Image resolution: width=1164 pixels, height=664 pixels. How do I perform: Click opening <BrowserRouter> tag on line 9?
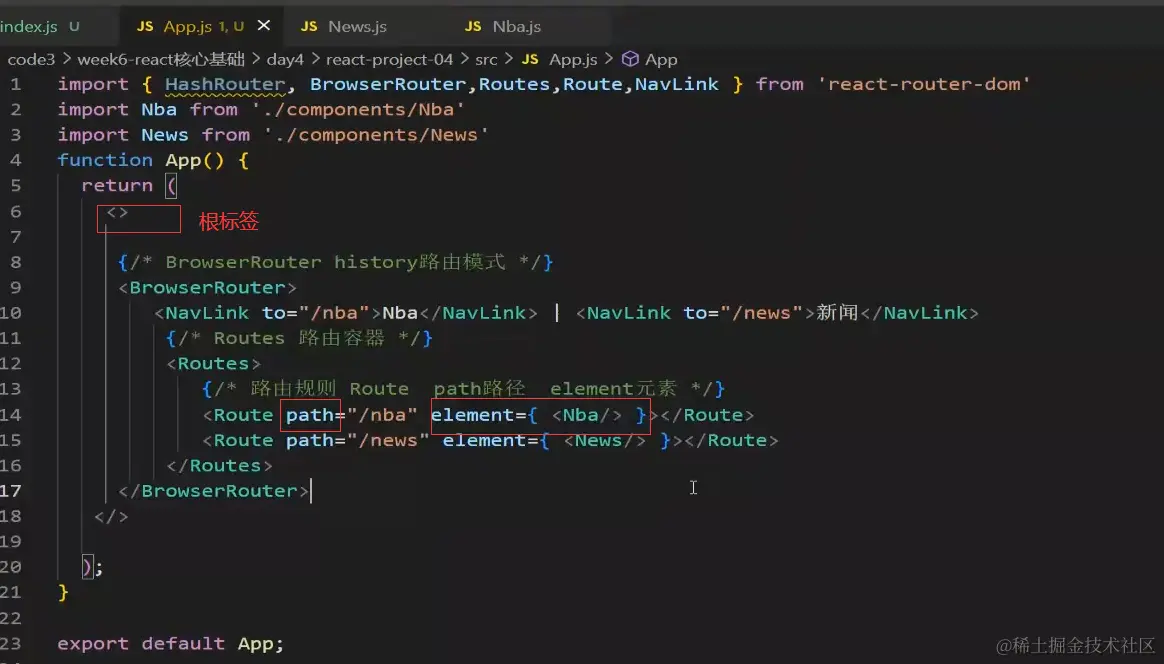tap(207, 287)
